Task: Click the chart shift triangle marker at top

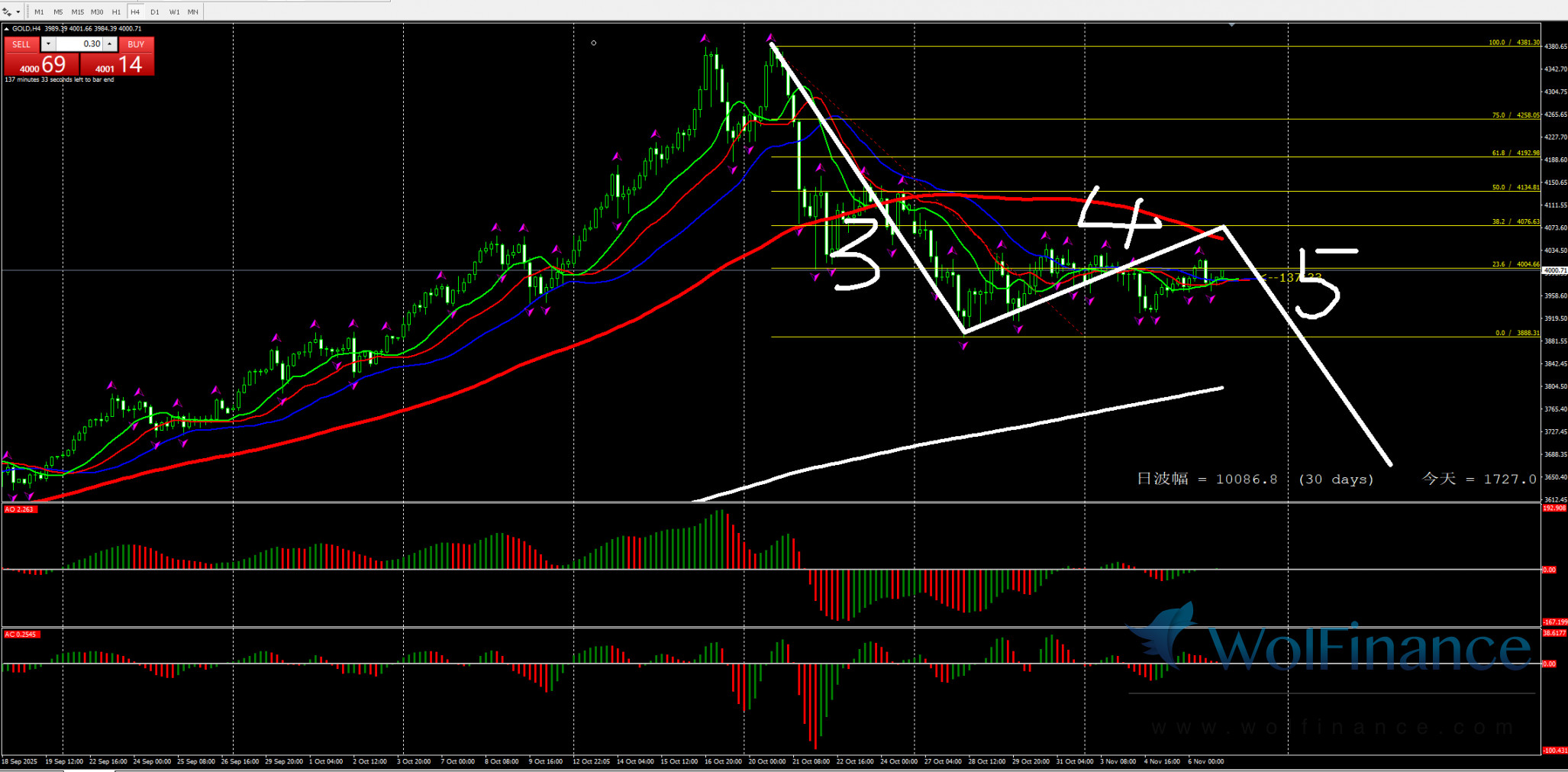Action: [x=1231, y=25]
